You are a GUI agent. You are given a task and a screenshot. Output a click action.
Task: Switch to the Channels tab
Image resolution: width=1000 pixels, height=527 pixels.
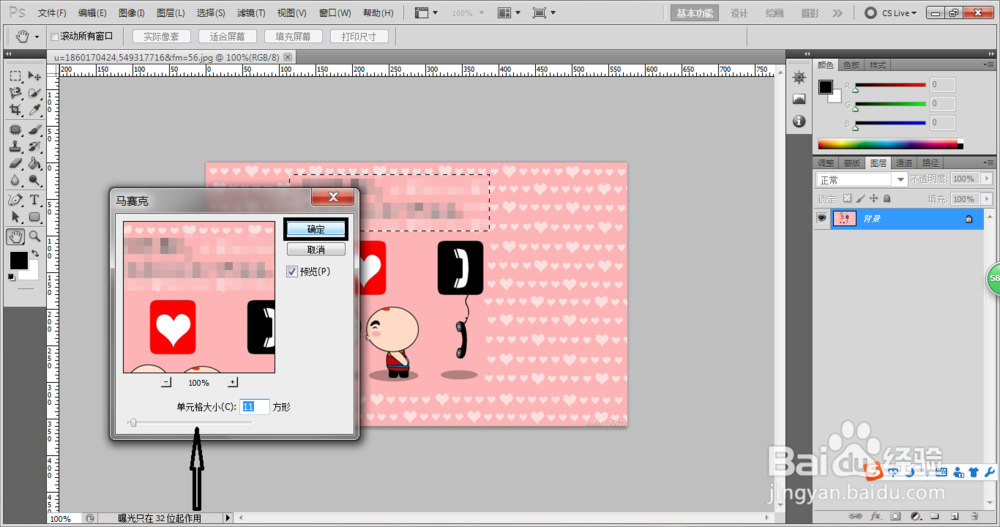tap(904, 163)
